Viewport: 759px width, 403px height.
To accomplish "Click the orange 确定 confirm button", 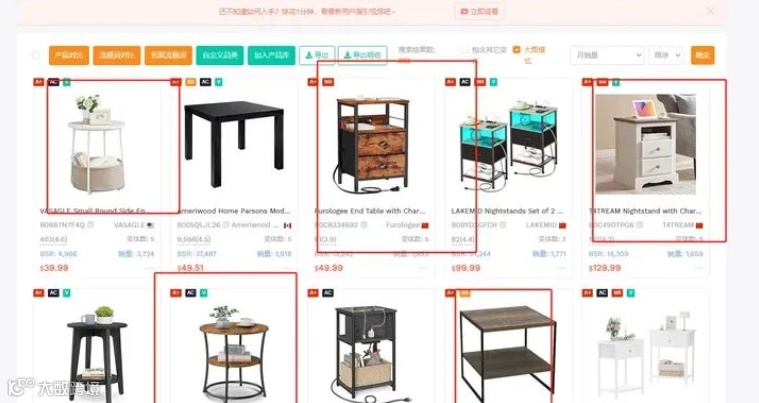I will click(702, 55).
